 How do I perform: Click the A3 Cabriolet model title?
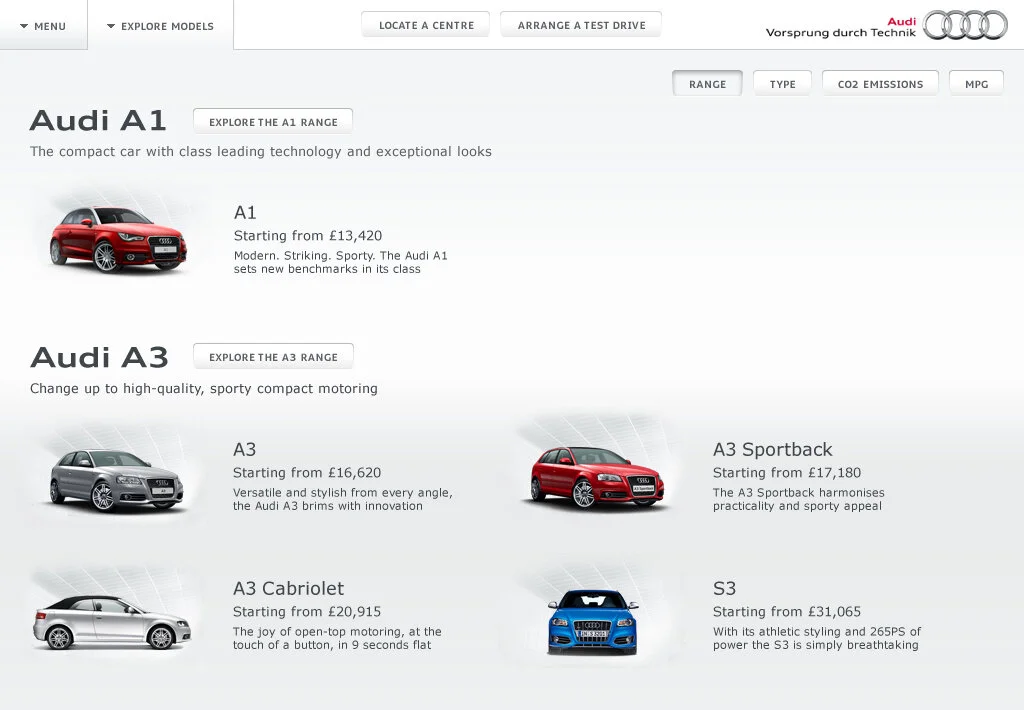pos(288,589)
